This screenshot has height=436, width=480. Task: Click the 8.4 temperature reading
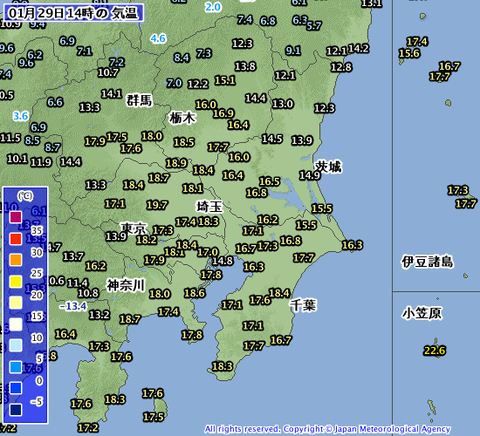(x=181, y=58)
